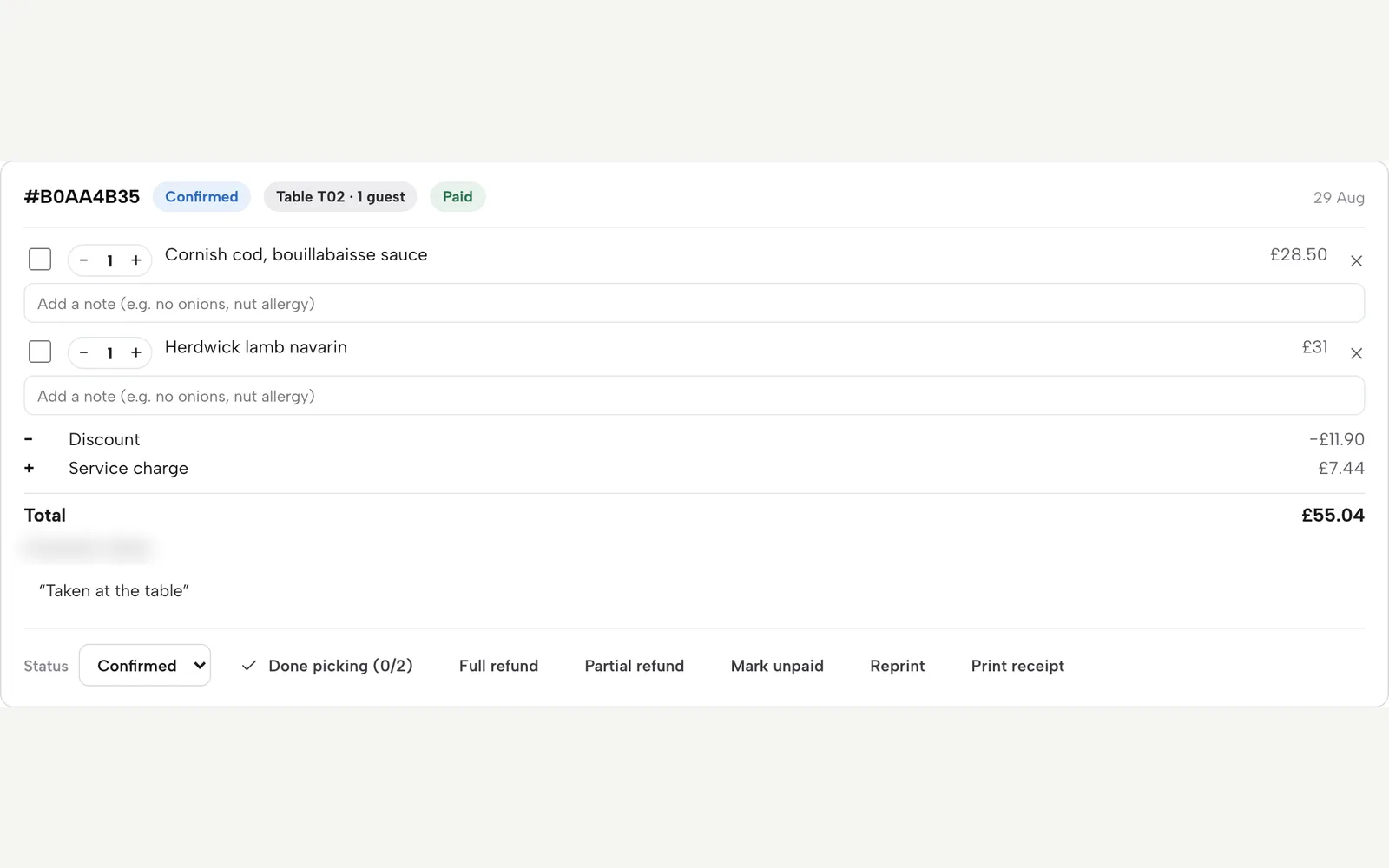Screen dimensions: 1389x868
Task: Increase Herdwick lamb quantity with plus
Action: click(x=136, y=352)
